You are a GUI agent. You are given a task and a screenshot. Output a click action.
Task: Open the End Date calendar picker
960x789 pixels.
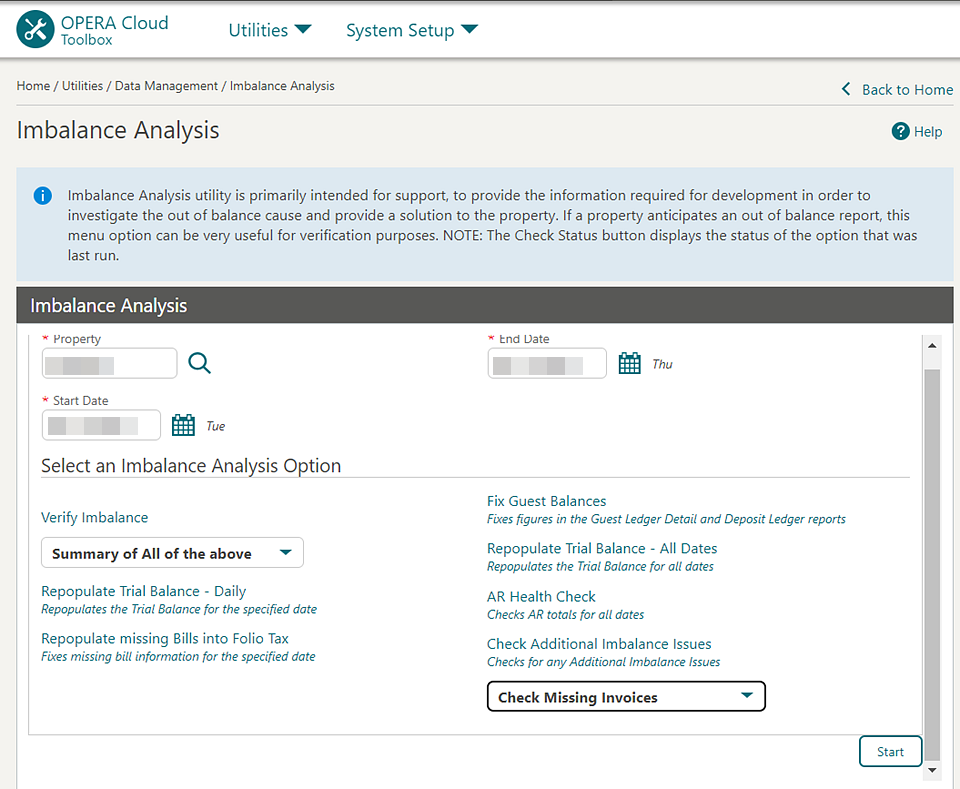(629, 363)
